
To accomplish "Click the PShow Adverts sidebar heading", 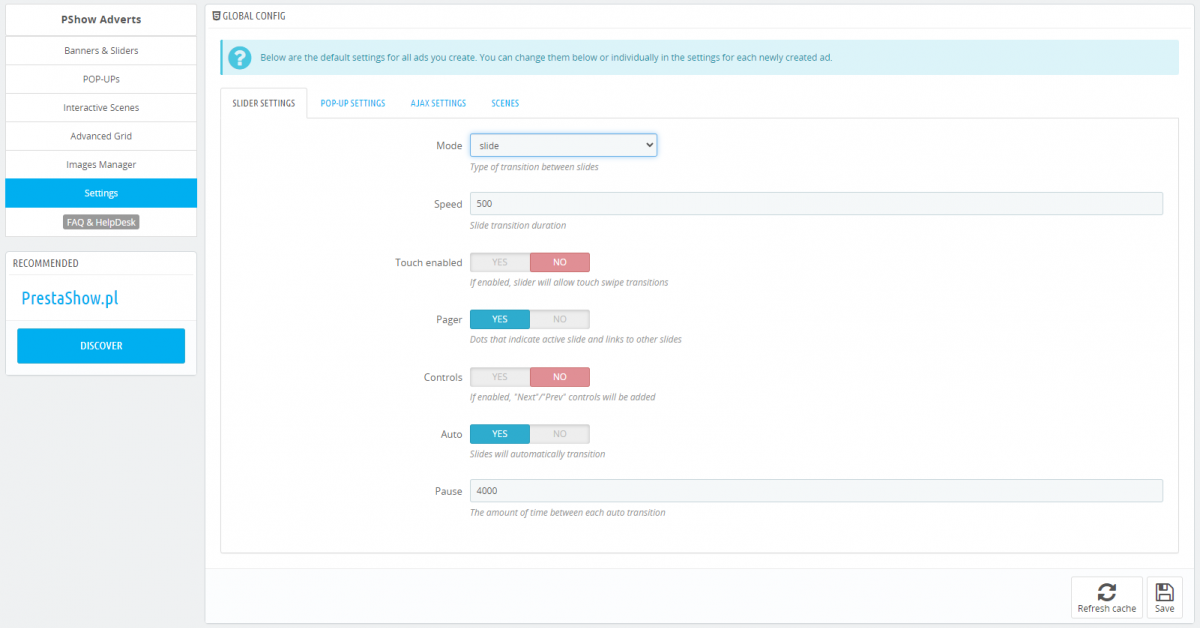I will coord(101,19).
